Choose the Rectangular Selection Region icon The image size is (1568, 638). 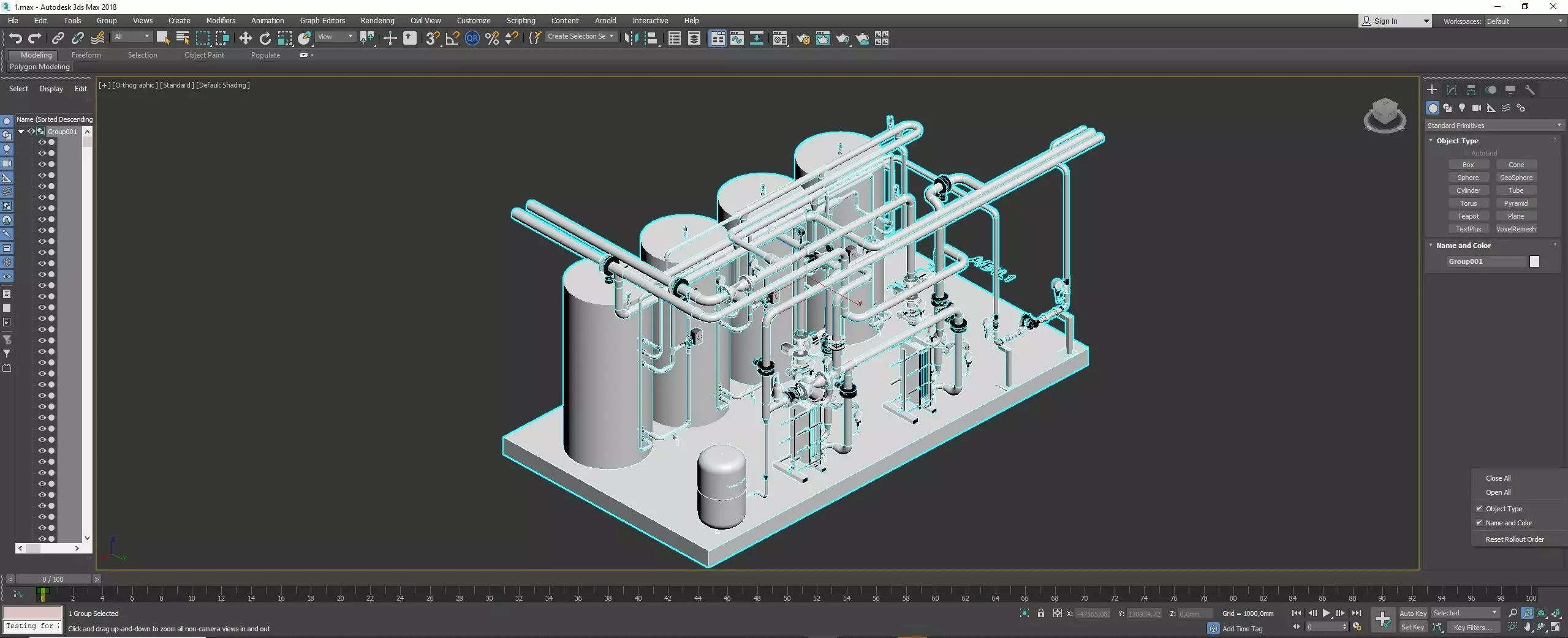(202, 39)
